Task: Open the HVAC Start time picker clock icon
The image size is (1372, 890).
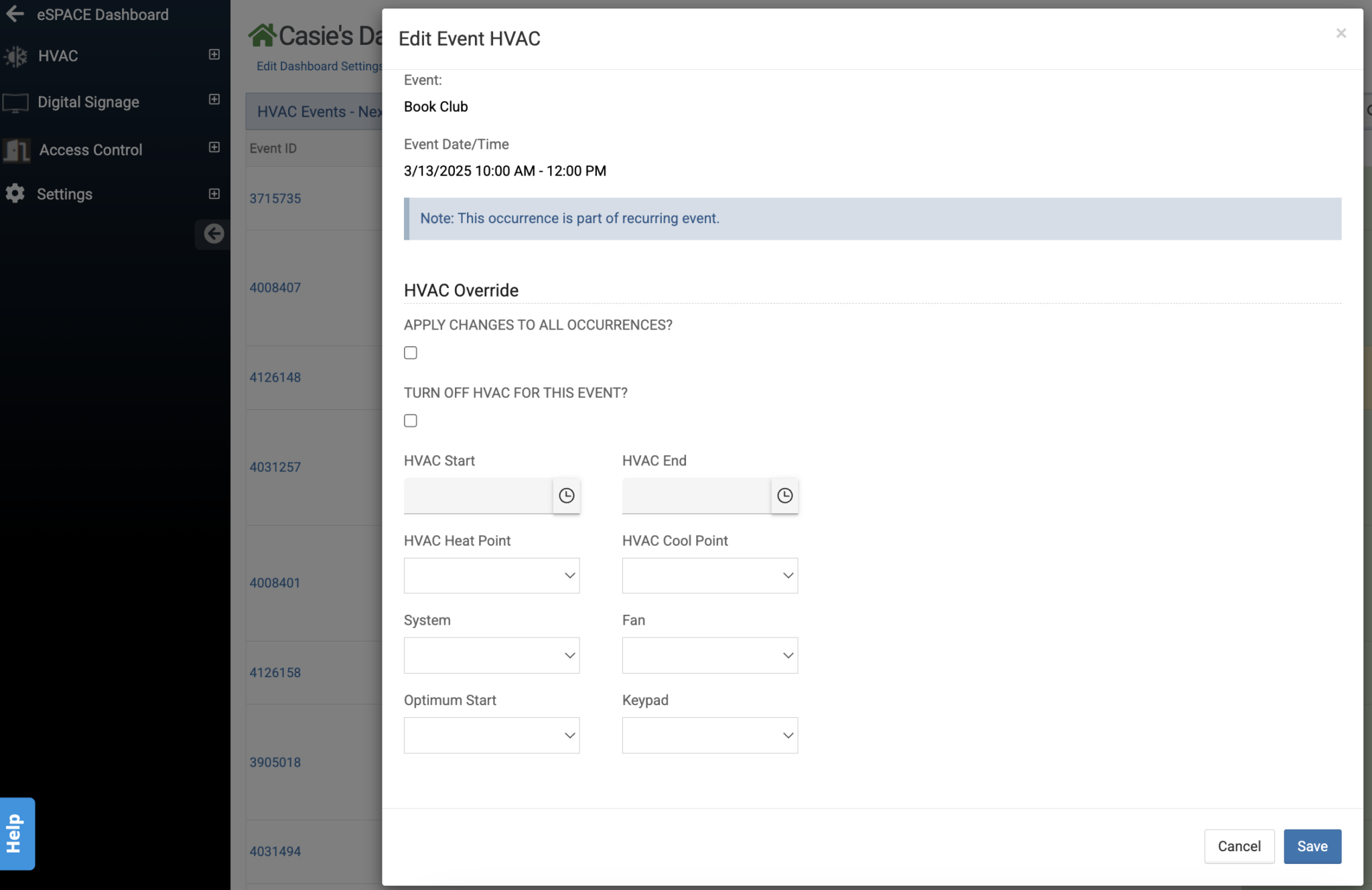Action: pos(566,496)
